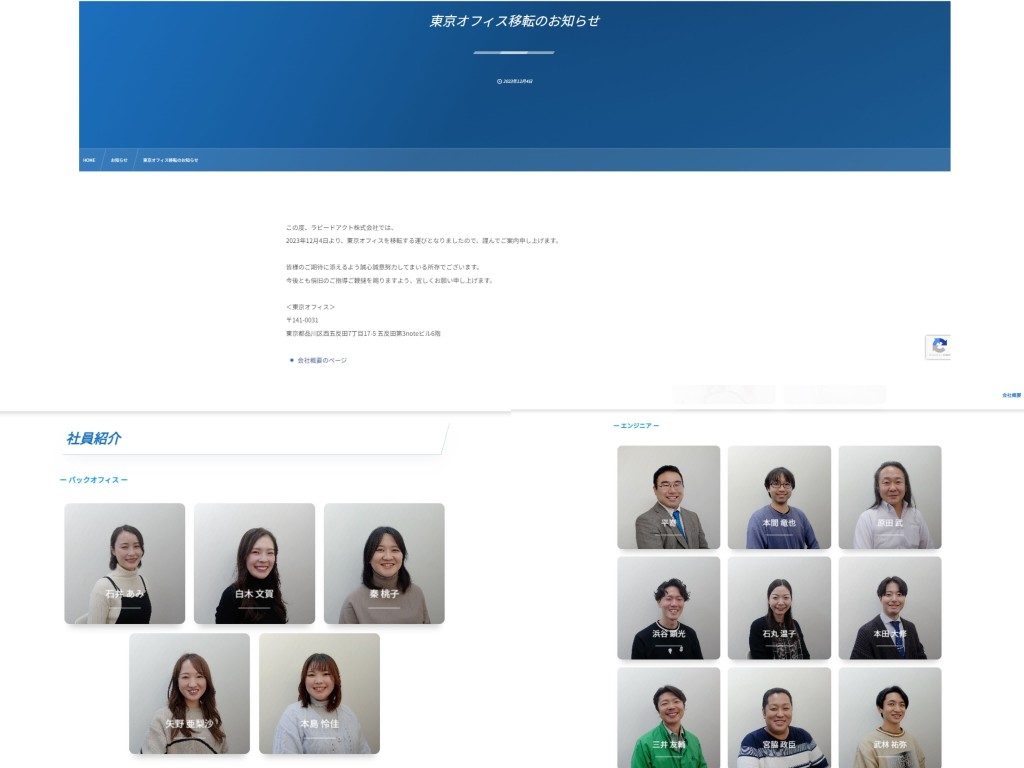1024x768 pixels.
Task: Open 白木 文賀 staff profile card
Action: 254,563
